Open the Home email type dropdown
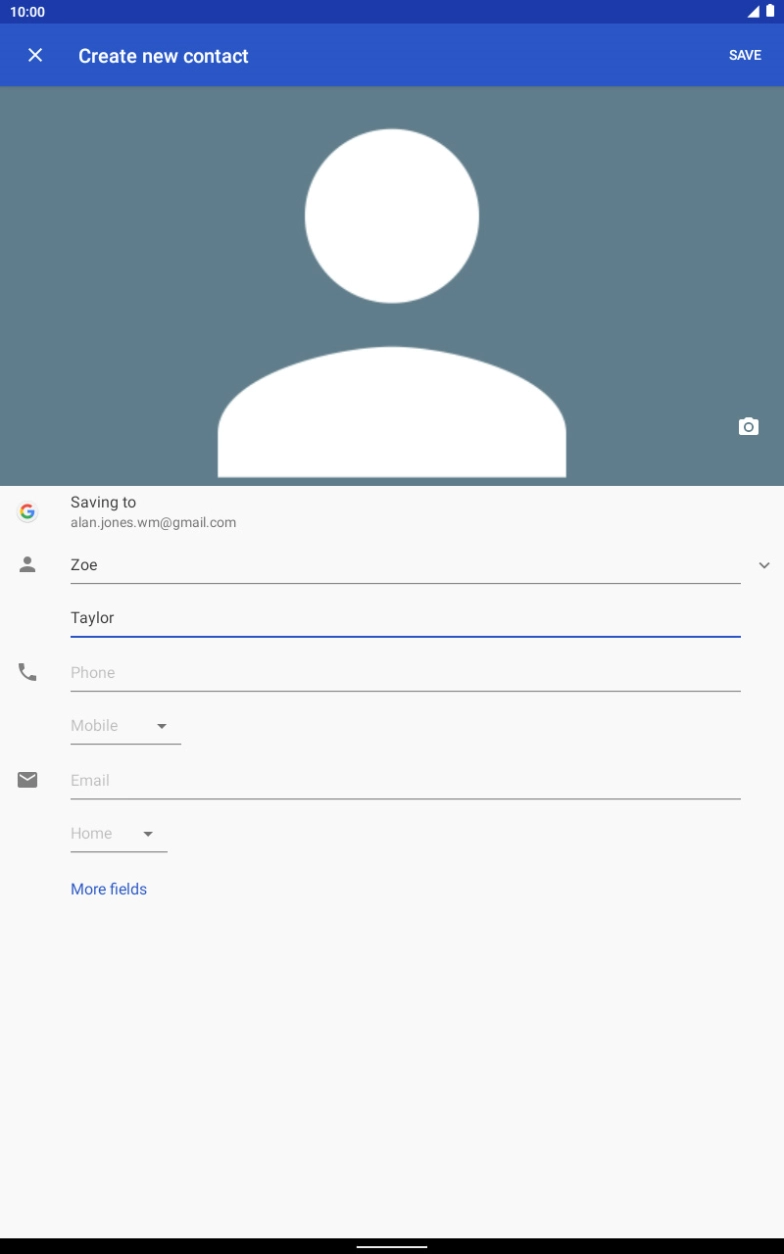Image resolution: width=784 pixels, height=1254 pixels. (x=117, y=834)
